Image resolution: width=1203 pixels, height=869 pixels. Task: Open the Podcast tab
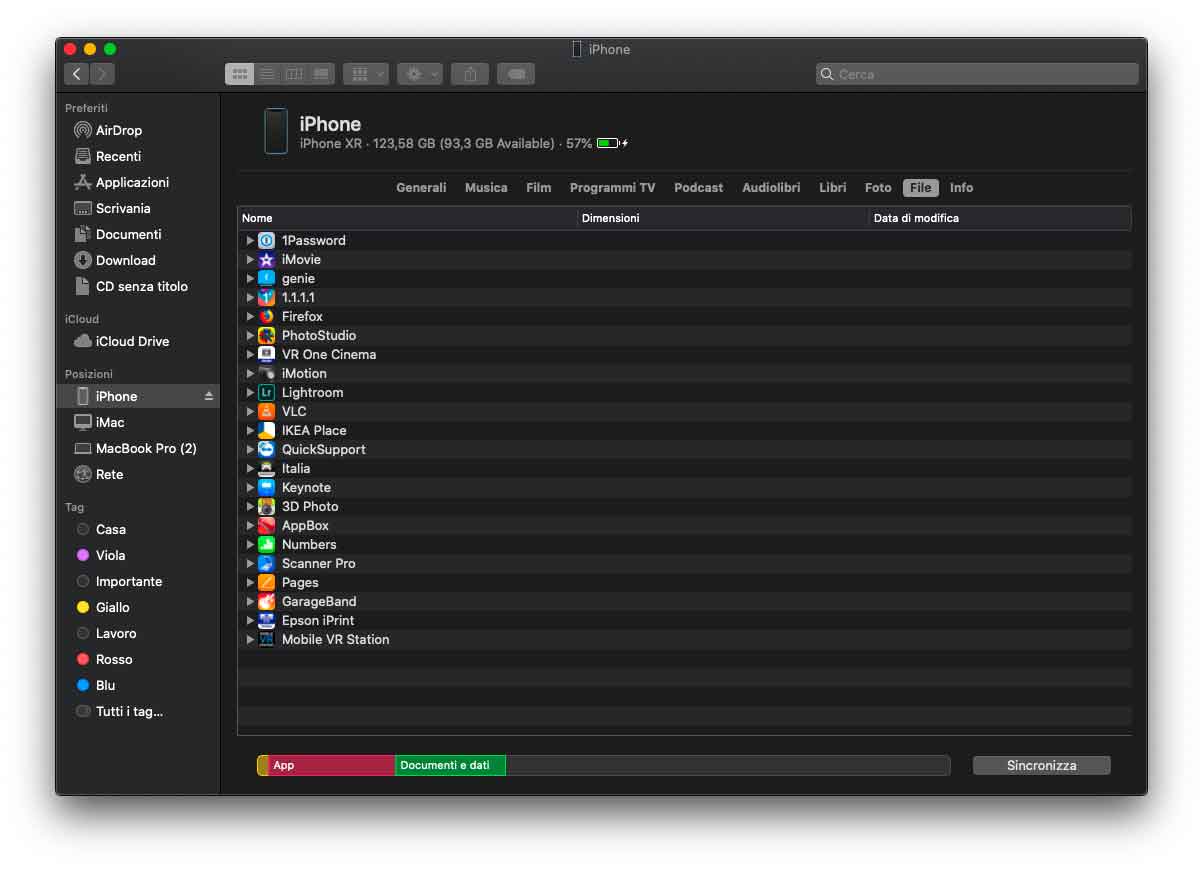pyautogui.click(x=698, y=188)
